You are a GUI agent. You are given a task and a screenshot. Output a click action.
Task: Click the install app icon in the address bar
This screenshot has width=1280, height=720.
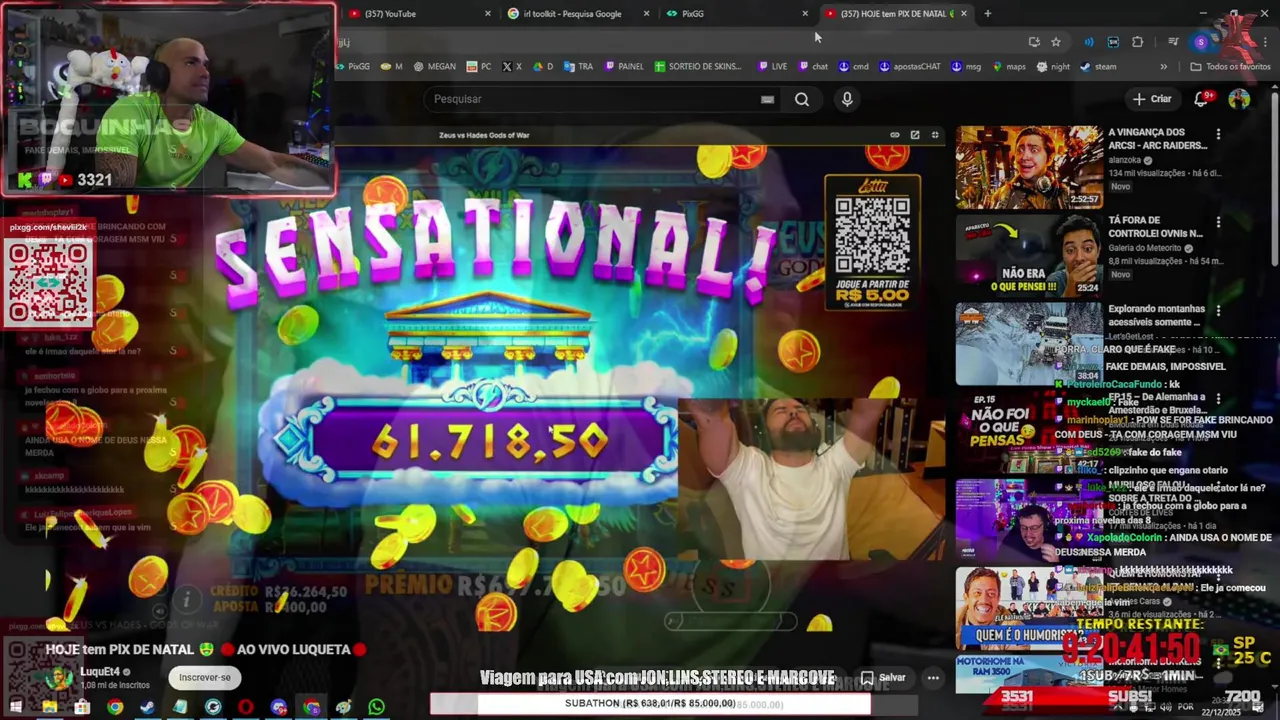click(1034, 42)
